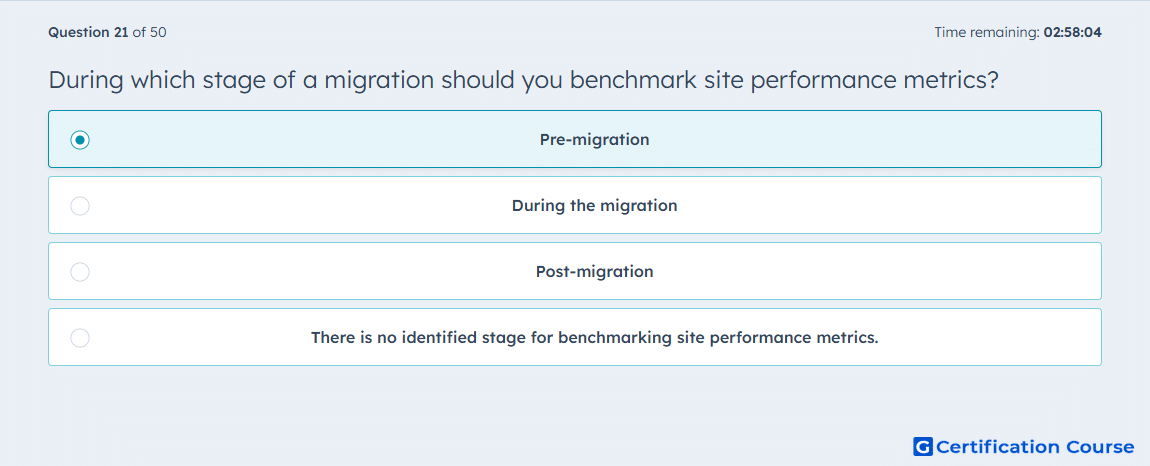Image resolution: width=1150 pixels, height=466 pixels.
Task: Click the word 'migration' in the question
Action: click(379, 79)
